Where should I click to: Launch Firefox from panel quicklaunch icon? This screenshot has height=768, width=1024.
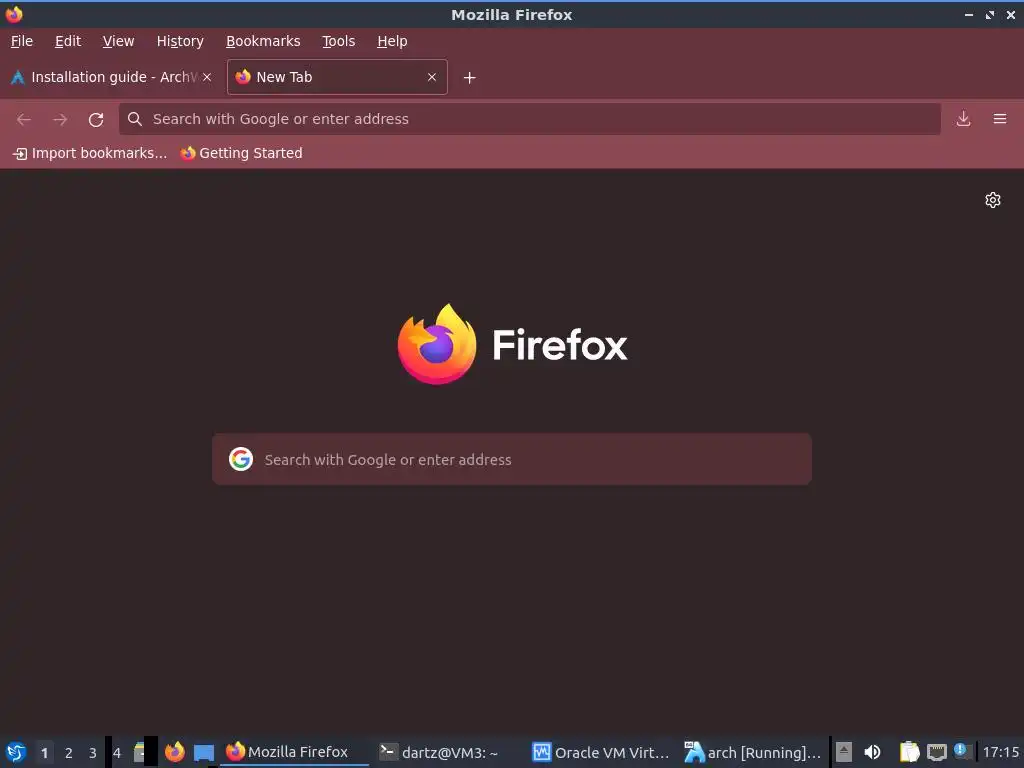[174, 752]
